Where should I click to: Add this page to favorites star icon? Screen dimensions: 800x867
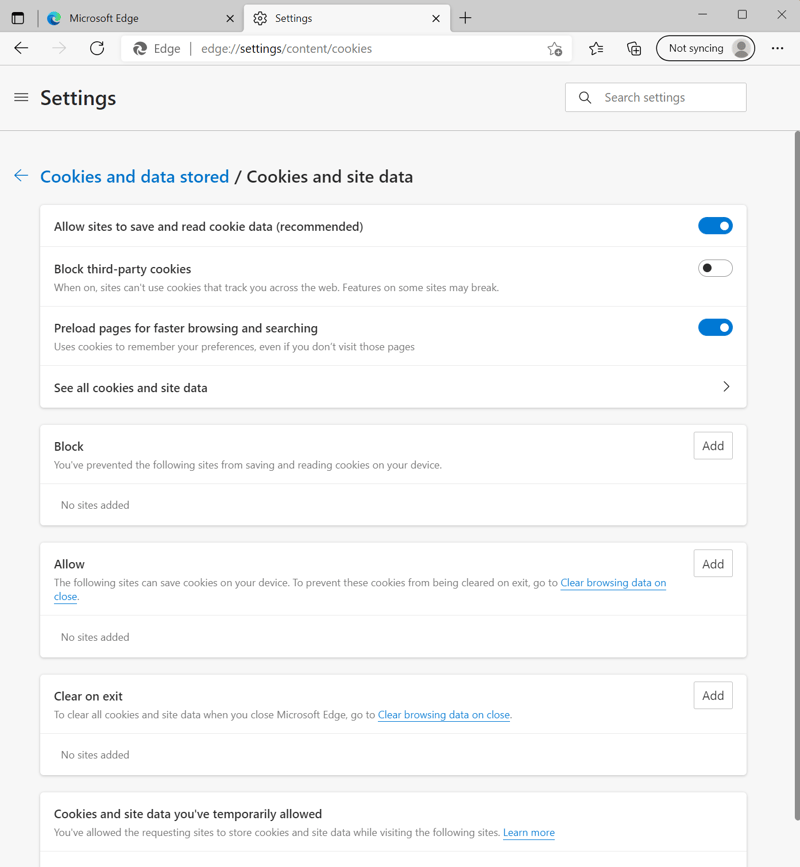tap(555, 49)
